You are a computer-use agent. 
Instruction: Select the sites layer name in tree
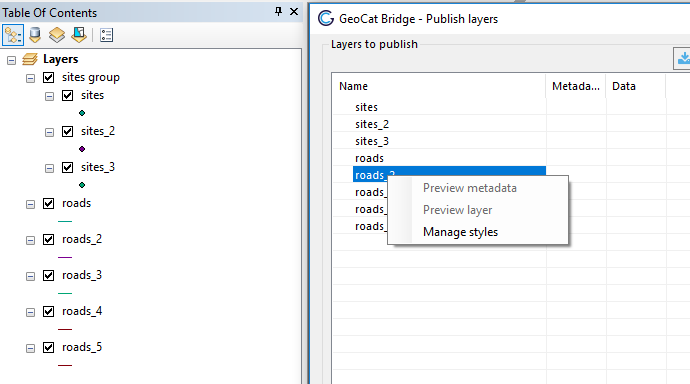tap(92, 95)
